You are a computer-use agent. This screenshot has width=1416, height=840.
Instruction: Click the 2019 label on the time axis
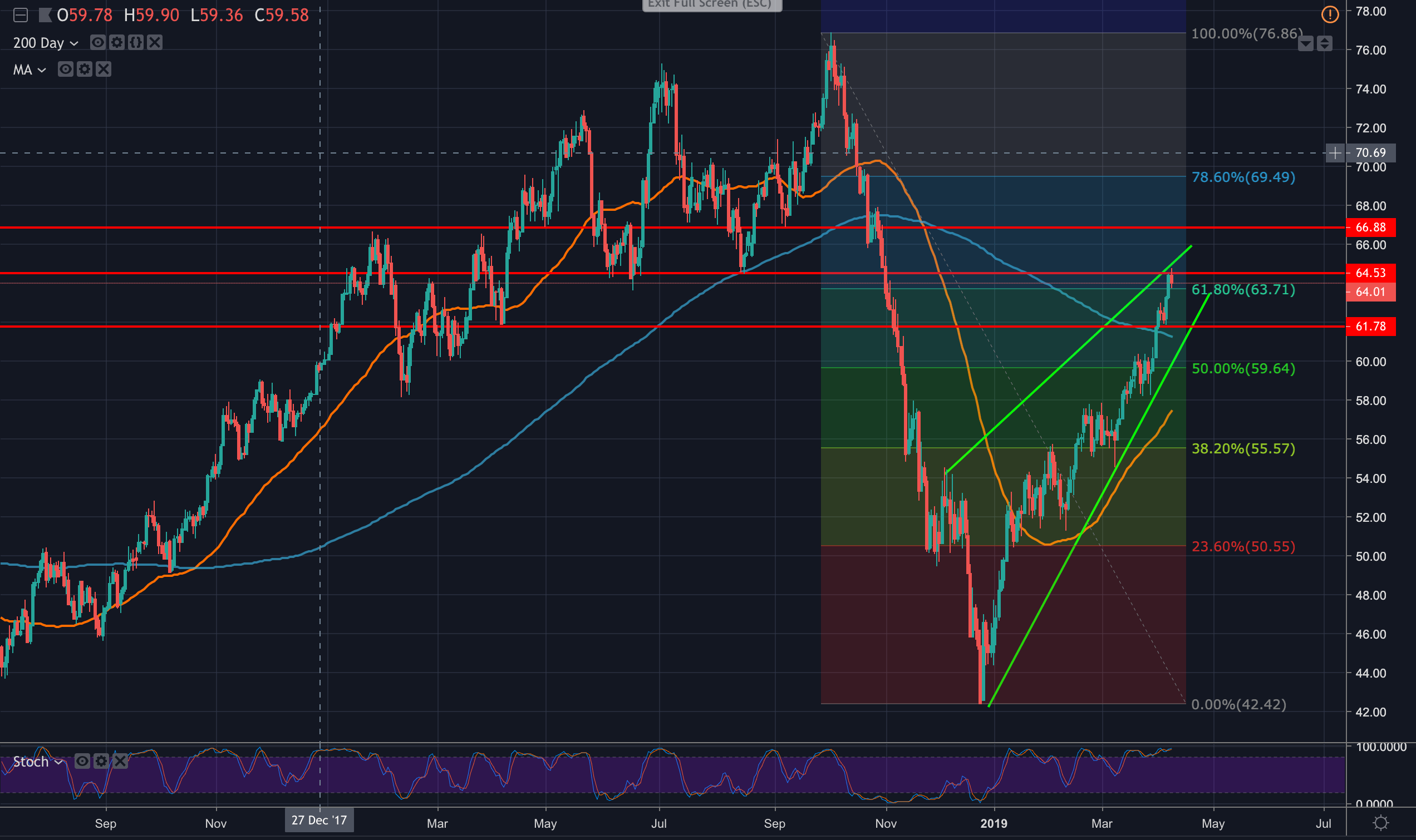tap(994, 823)
